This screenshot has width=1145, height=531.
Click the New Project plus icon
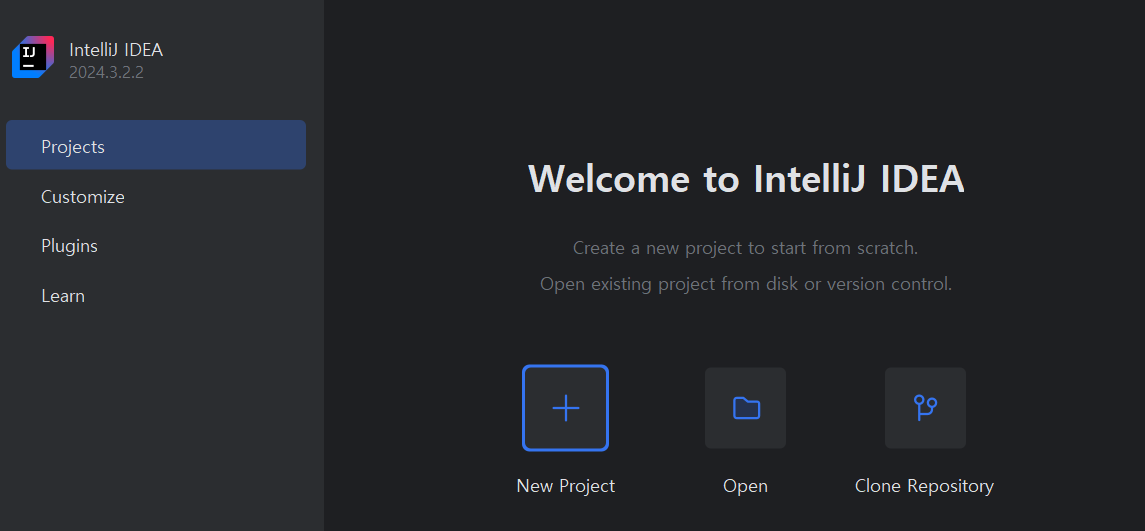click(565, 408)
